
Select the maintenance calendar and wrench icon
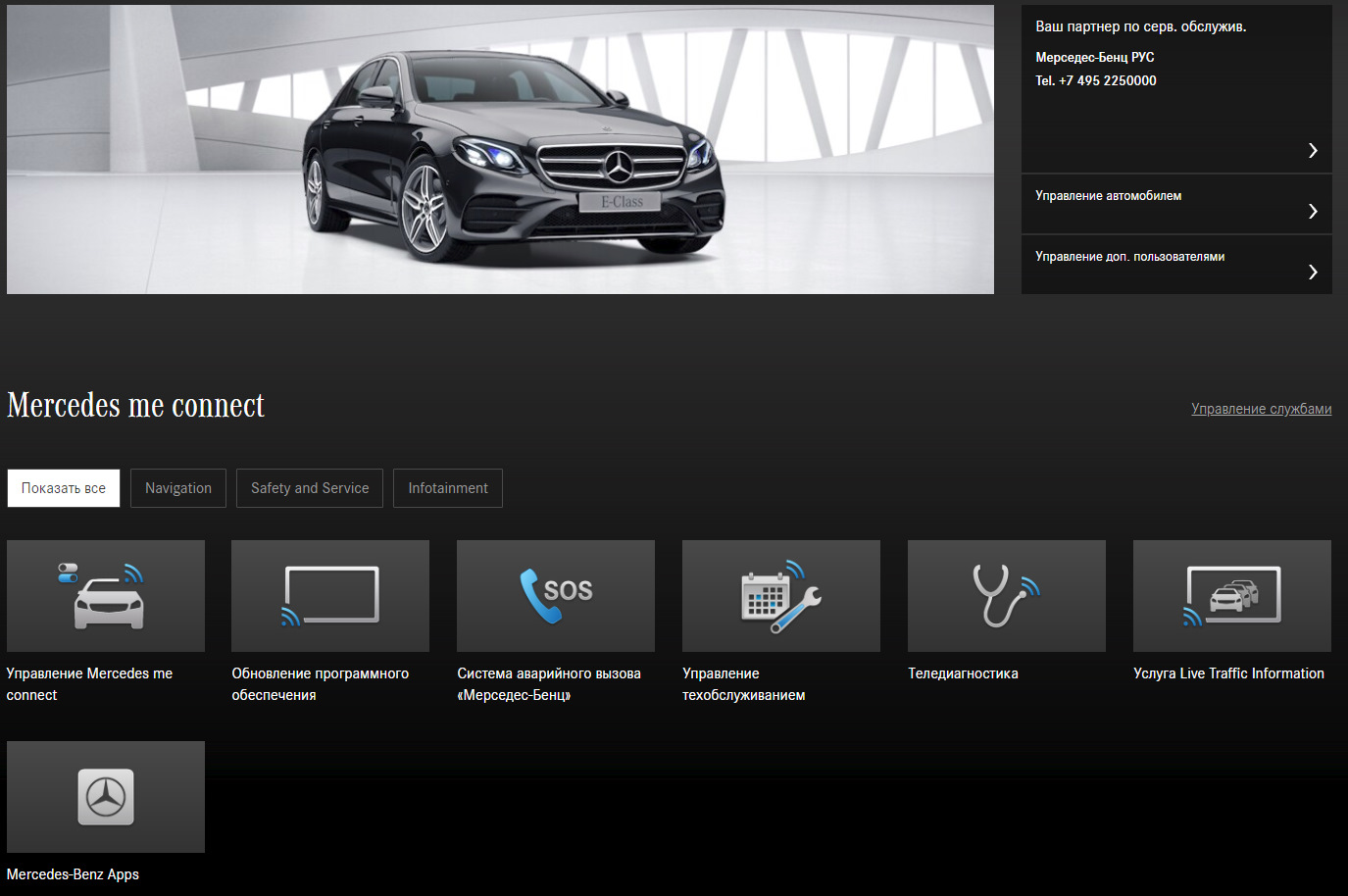(x=781, y=596)
